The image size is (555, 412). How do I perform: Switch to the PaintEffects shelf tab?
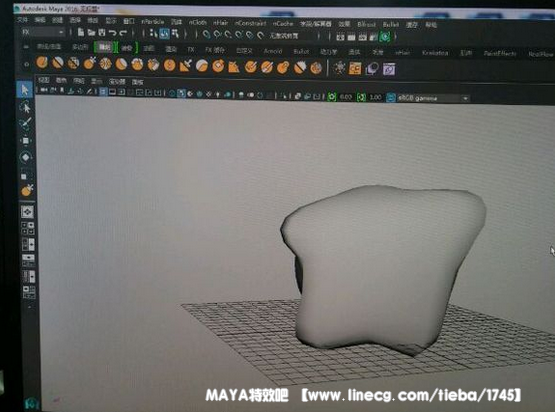click(x=500, y=54)
